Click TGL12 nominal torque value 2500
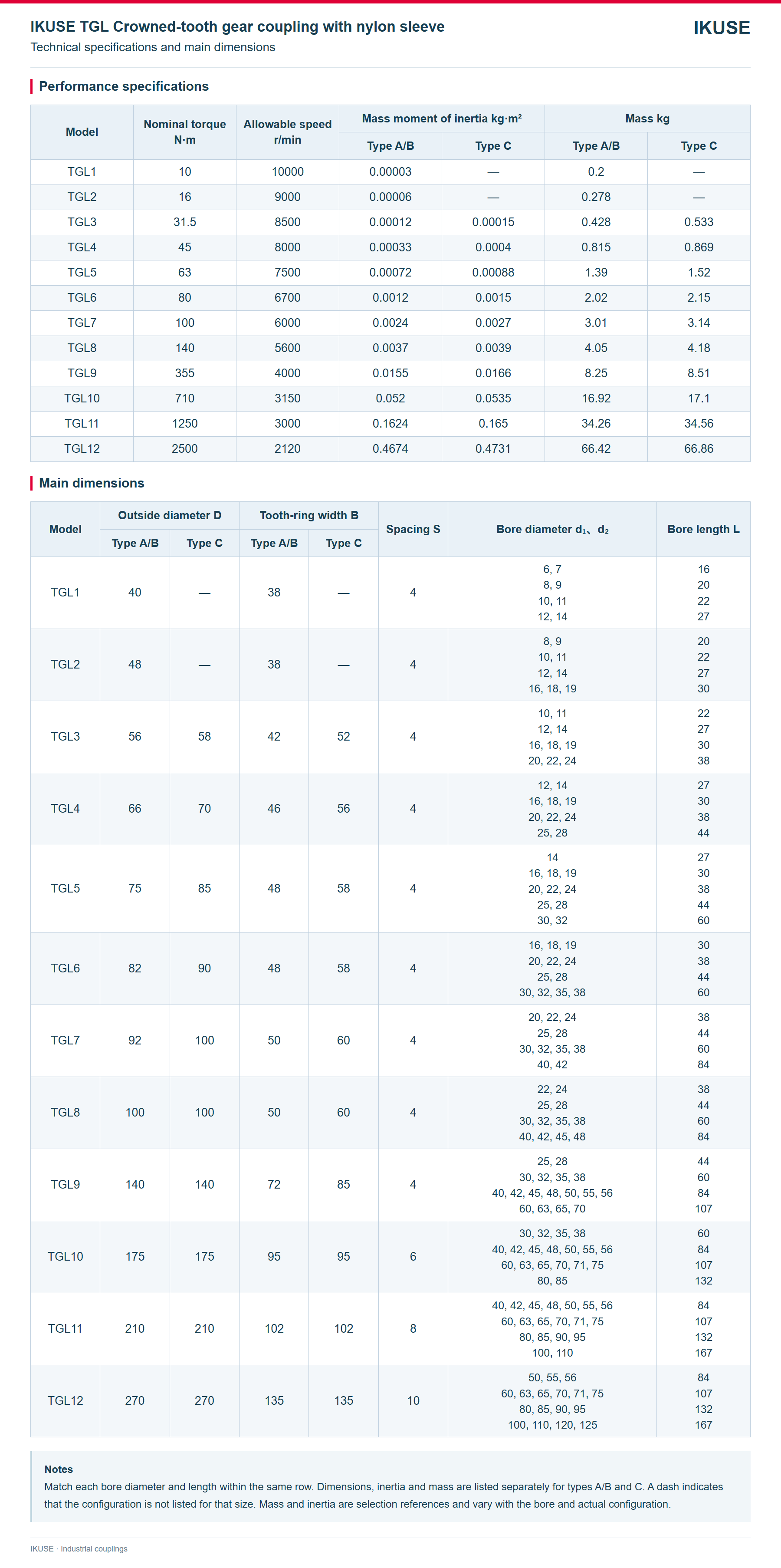781x1568 pixels. (185, 448)
